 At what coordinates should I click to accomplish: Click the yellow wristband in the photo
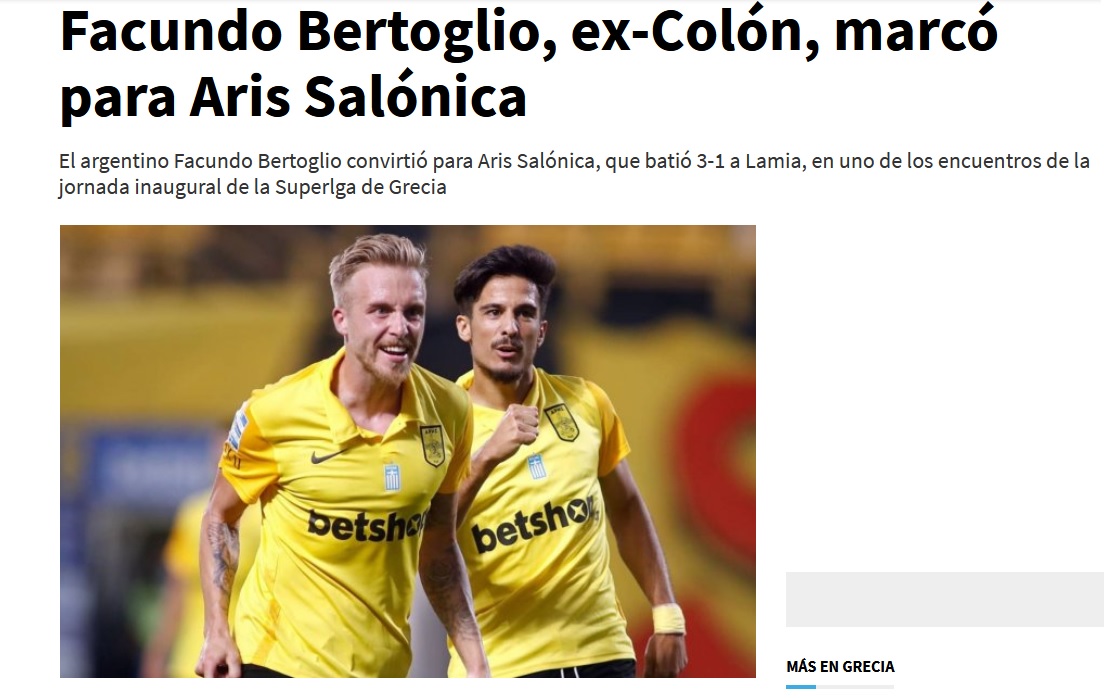[668, 618]
